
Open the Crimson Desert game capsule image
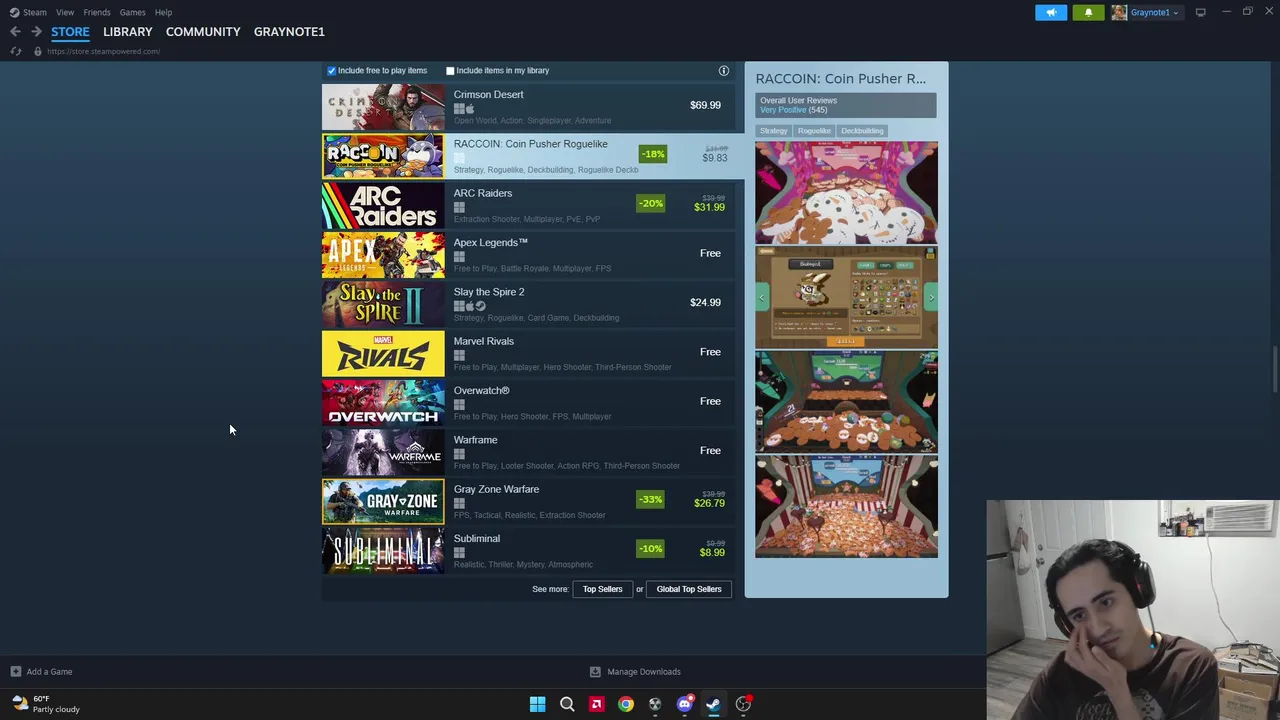[383, 107]
